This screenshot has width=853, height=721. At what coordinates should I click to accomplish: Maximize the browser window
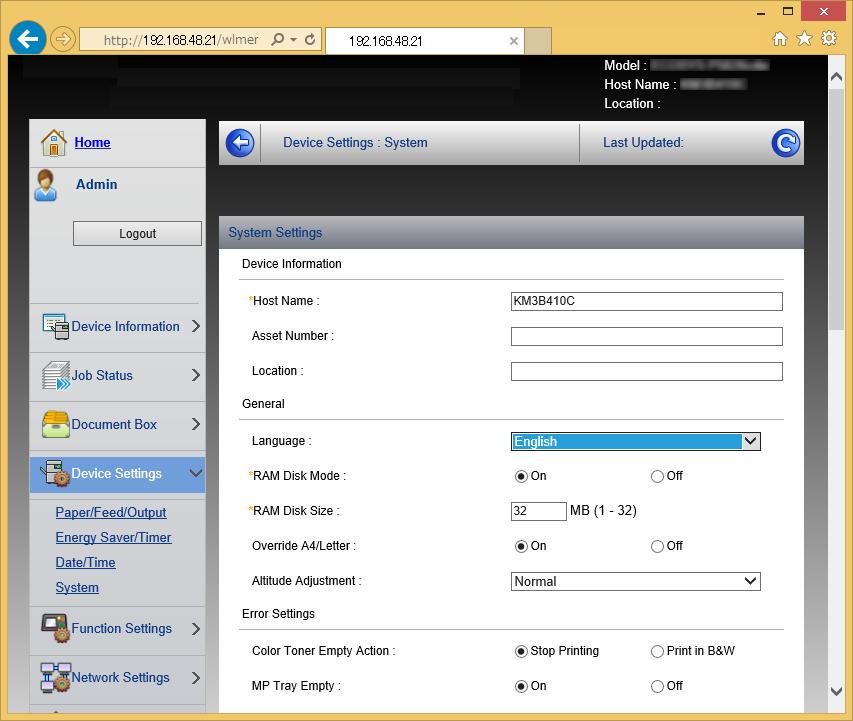(788, 11)
